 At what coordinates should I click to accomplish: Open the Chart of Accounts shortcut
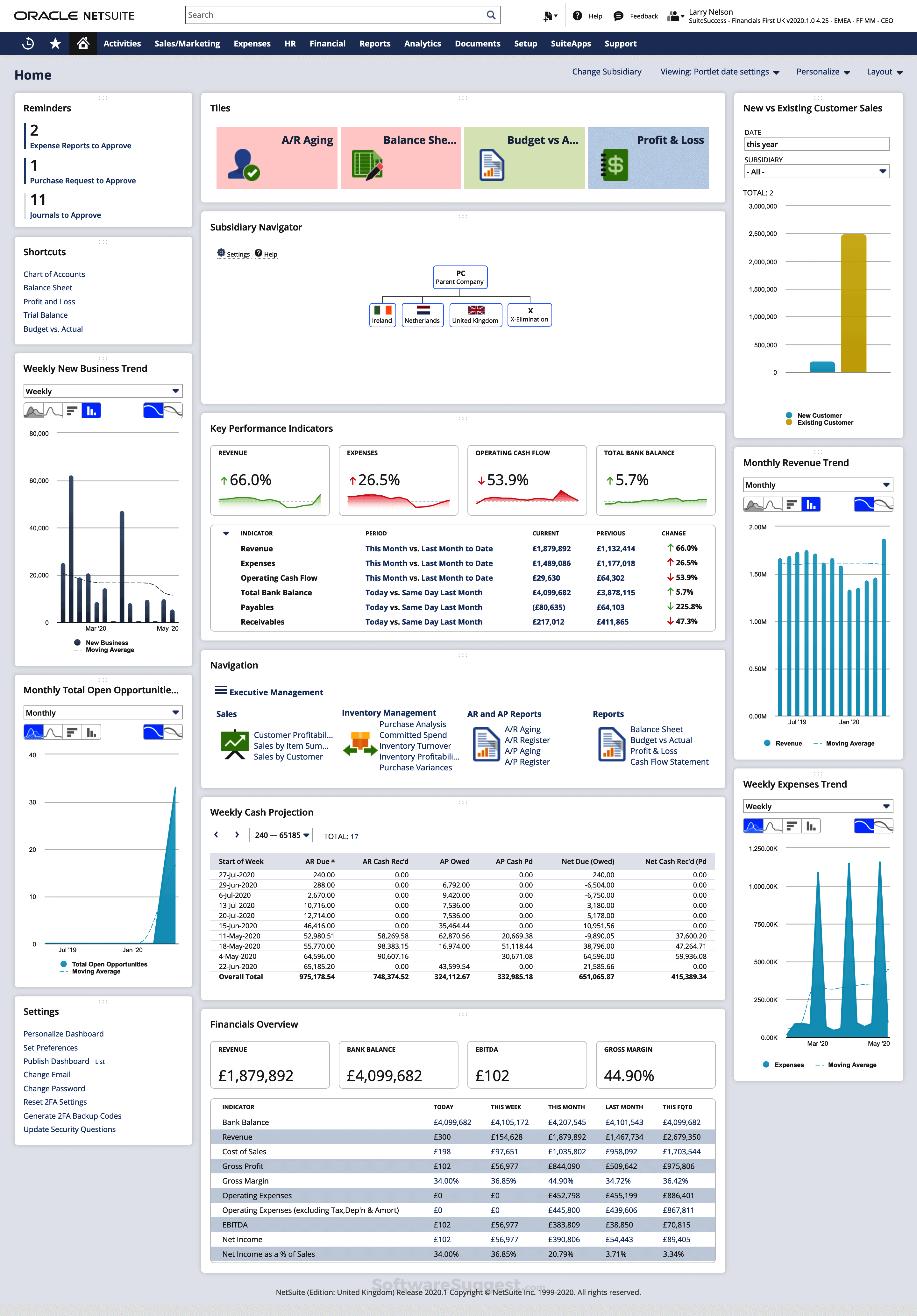coord(54,274)
